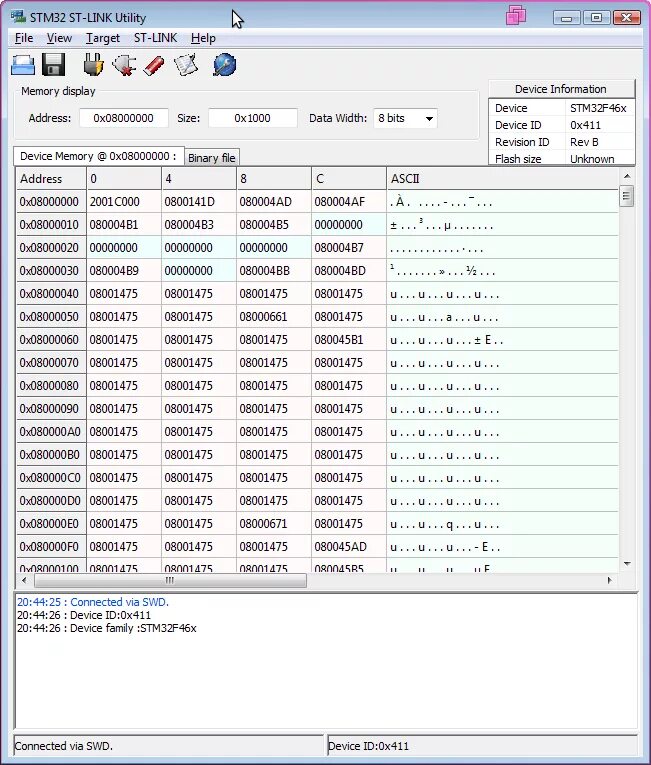
Task: Select cell 080004B7
Action: tap(348, 247)
